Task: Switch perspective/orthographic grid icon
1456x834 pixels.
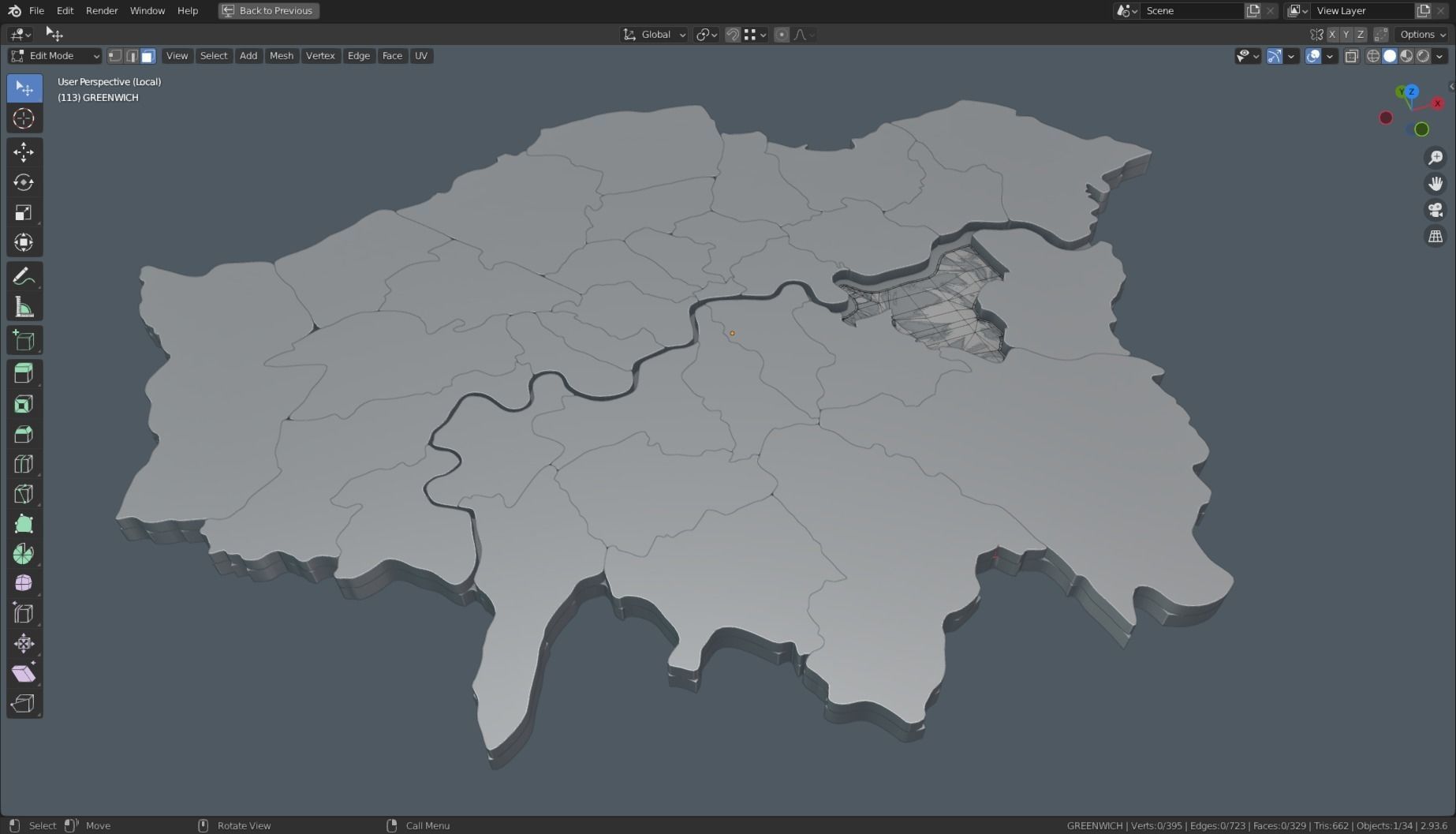Action: [1435, 236]
